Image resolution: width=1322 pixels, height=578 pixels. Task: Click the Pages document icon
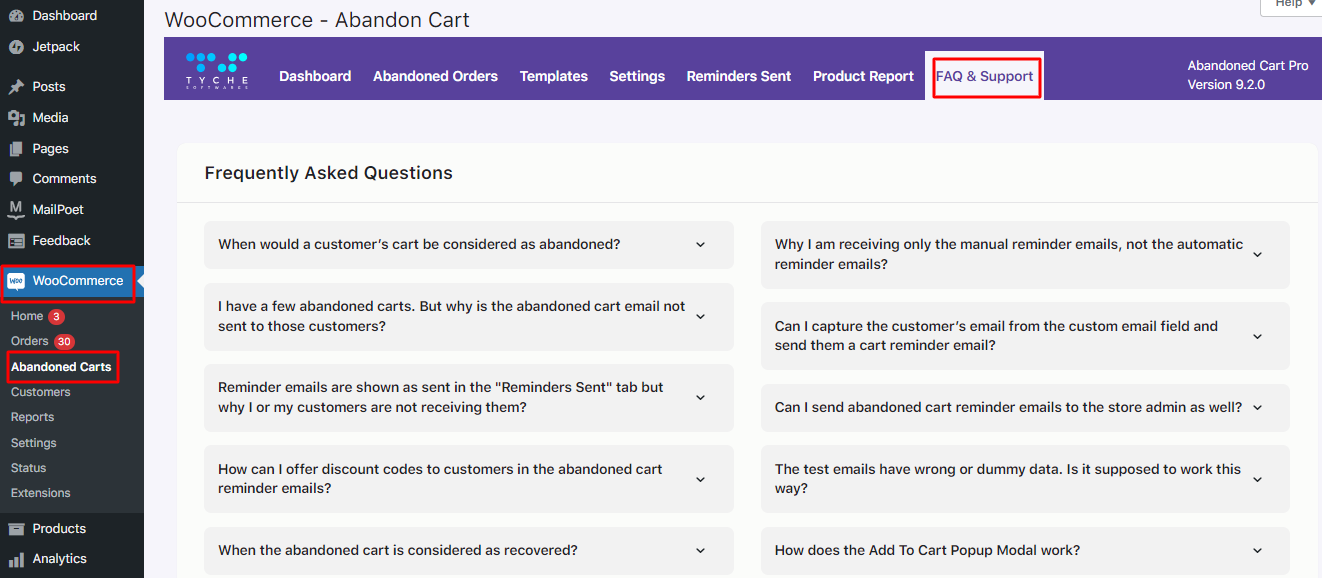click(16, 149)
